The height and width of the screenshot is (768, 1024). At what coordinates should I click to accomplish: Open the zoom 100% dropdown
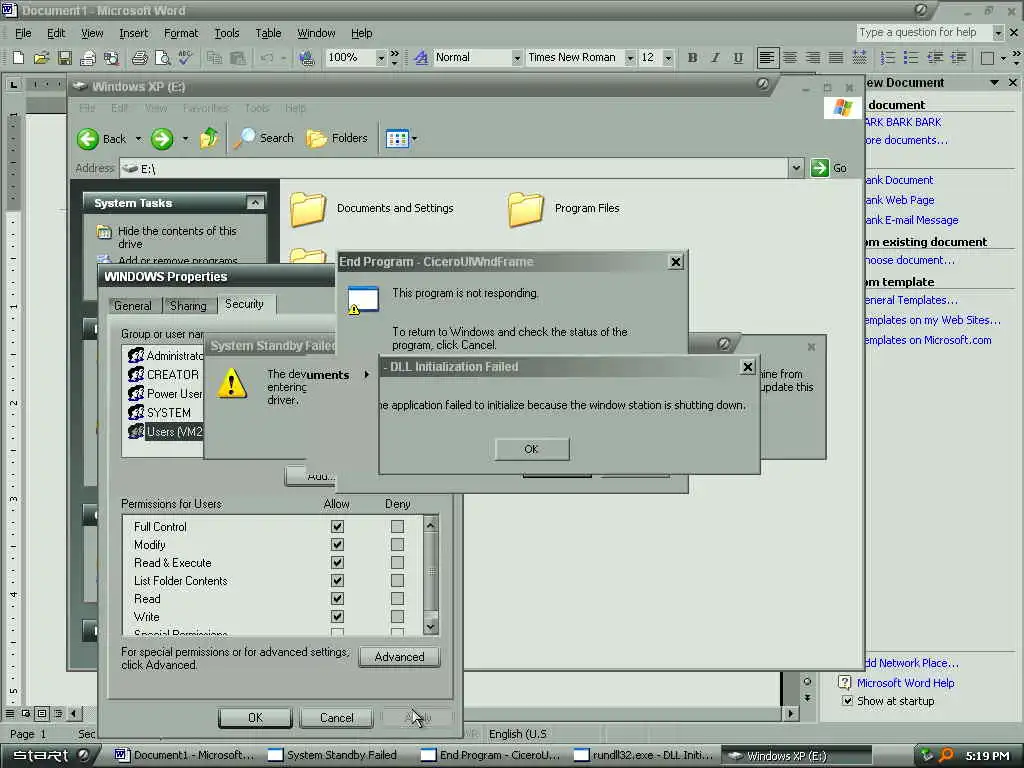[x=381, y=58]
